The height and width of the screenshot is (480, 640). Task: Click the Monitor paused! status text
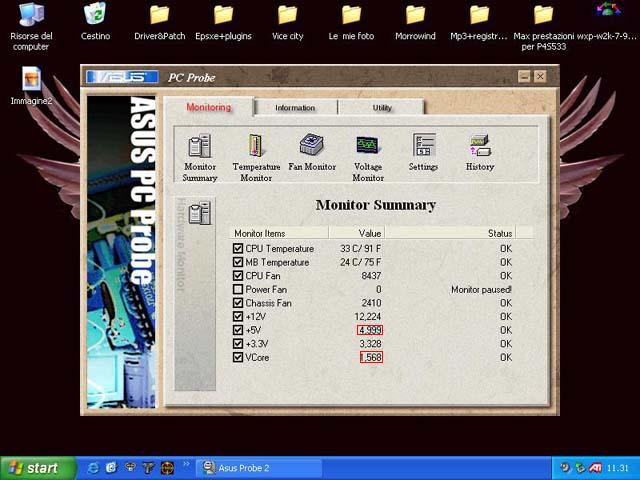pyautogui.click(x=481, y=289)
